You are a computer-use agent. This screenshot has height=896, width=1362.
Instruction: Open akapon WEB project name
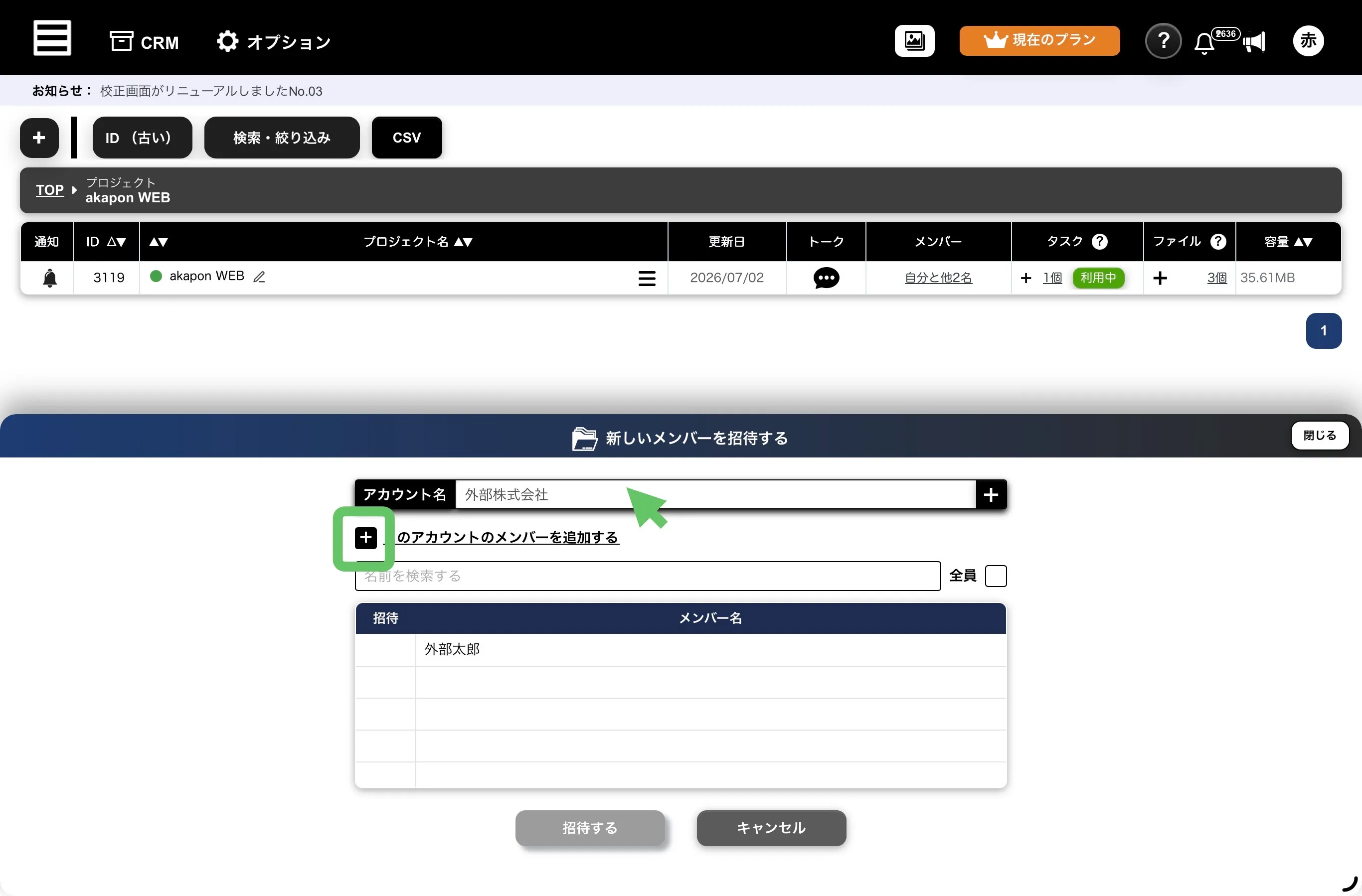click(x=206, y=277)
